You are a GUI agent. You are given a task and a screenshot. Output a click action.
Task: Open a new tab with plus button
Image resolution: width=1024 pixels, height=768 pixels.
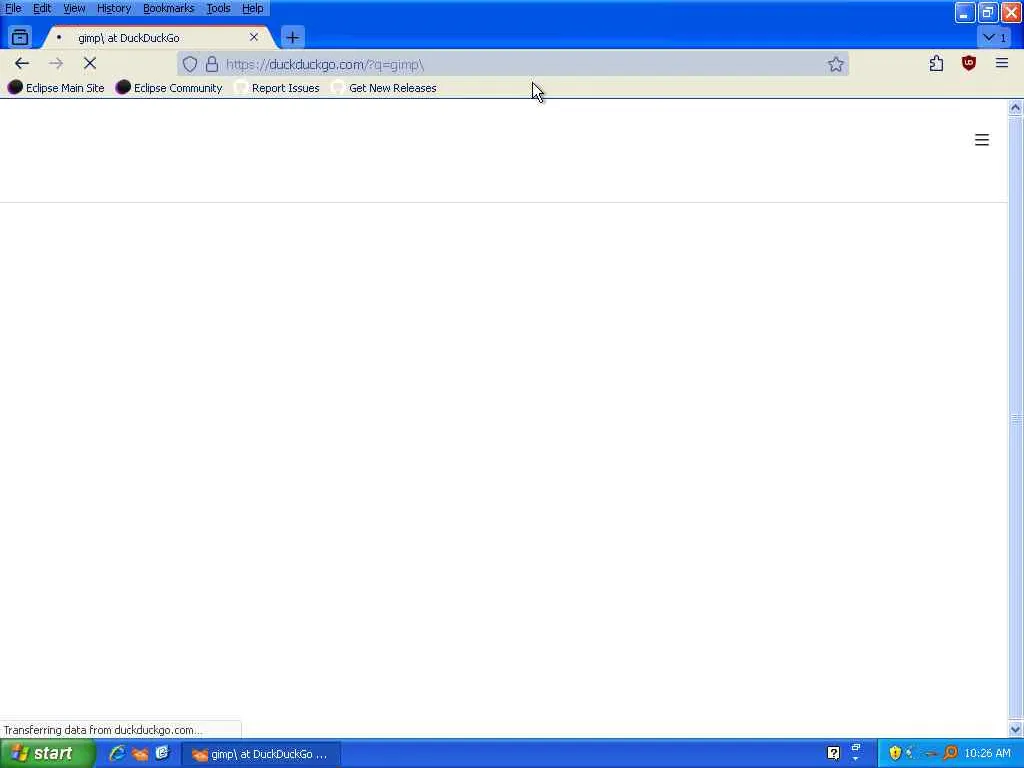tap(293, 38)
